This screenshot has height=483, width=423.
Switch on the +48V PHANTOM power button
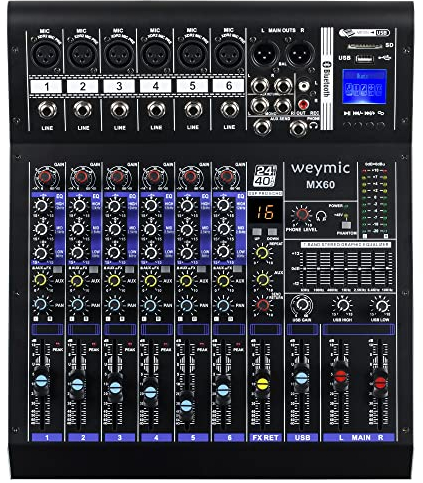tap(346, 225)
